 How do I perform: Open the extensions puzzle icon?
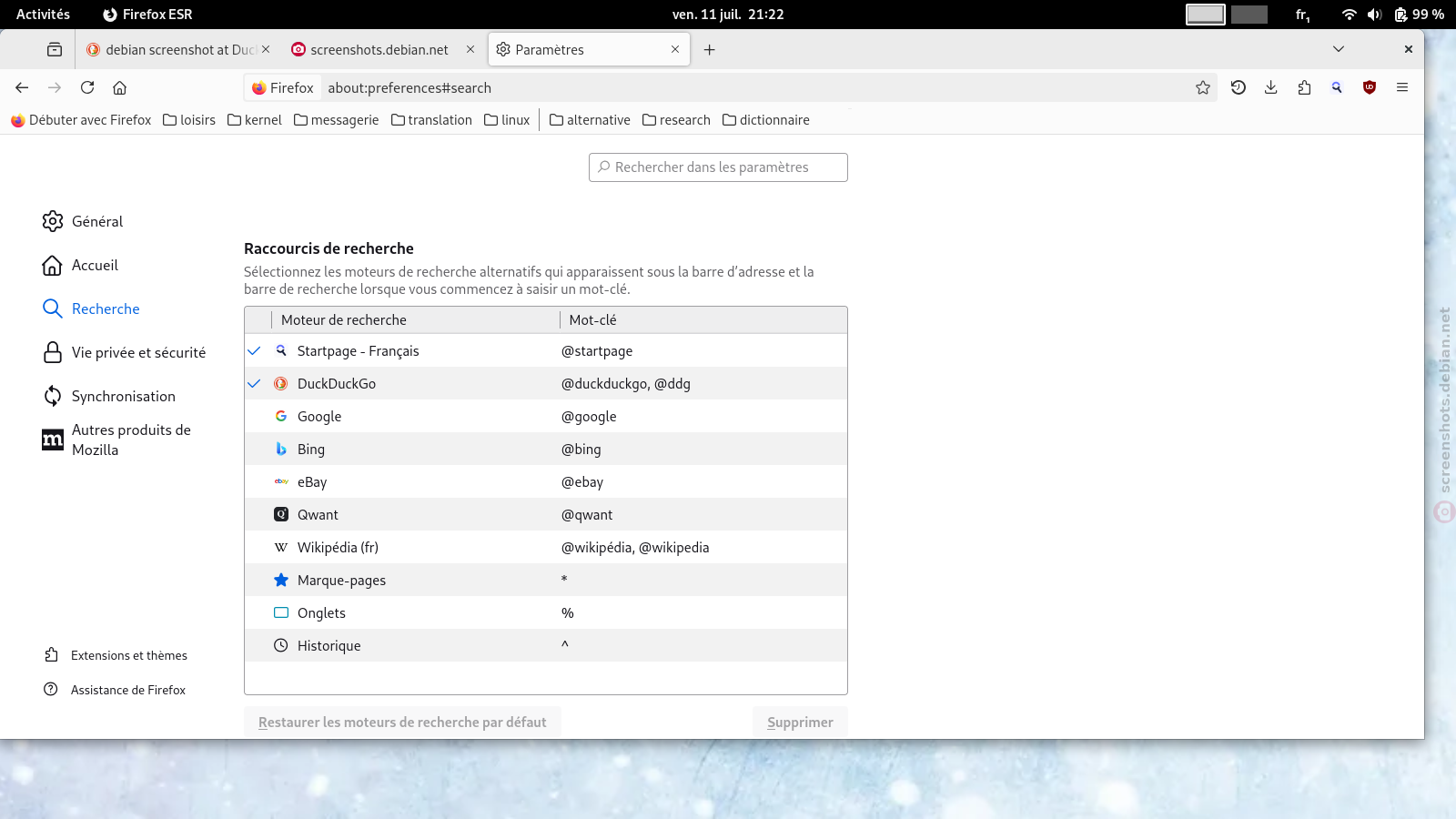coord(1304,87)
